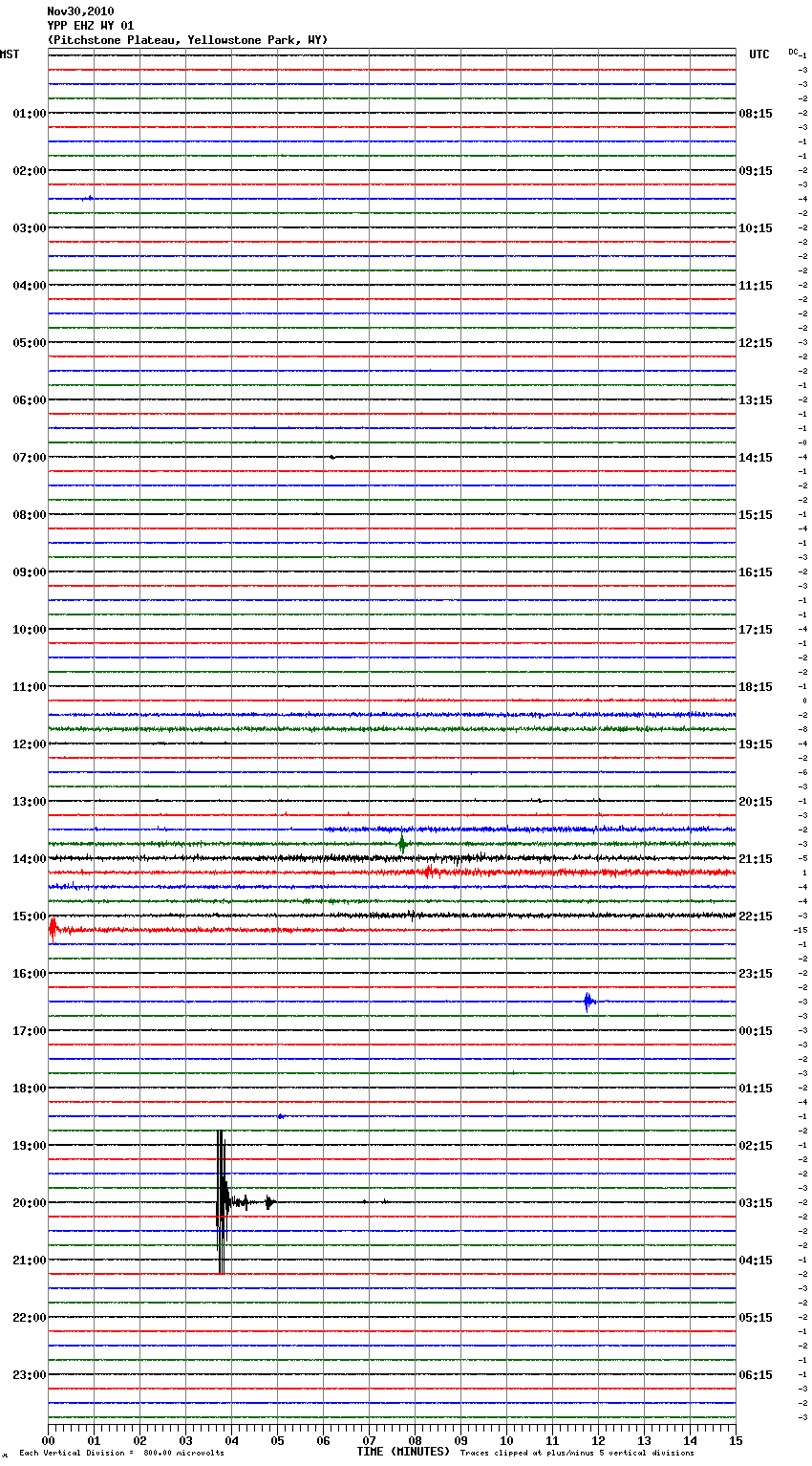Click the green spike on the 13:45 trace

pyautogui.click(x=402, y=844)
